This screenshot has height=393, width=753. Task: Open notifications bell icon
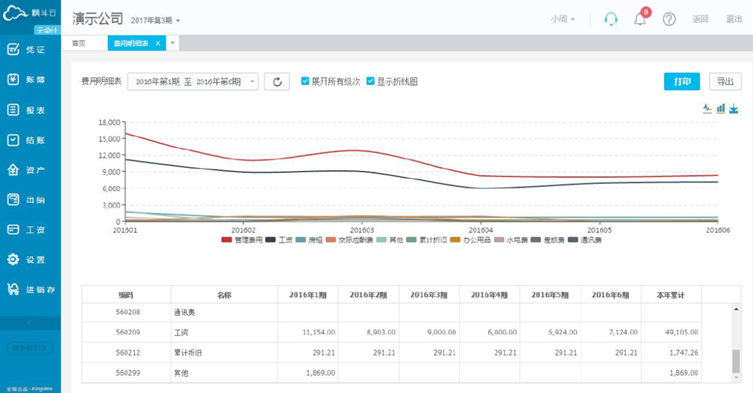[x=640, y=19]
